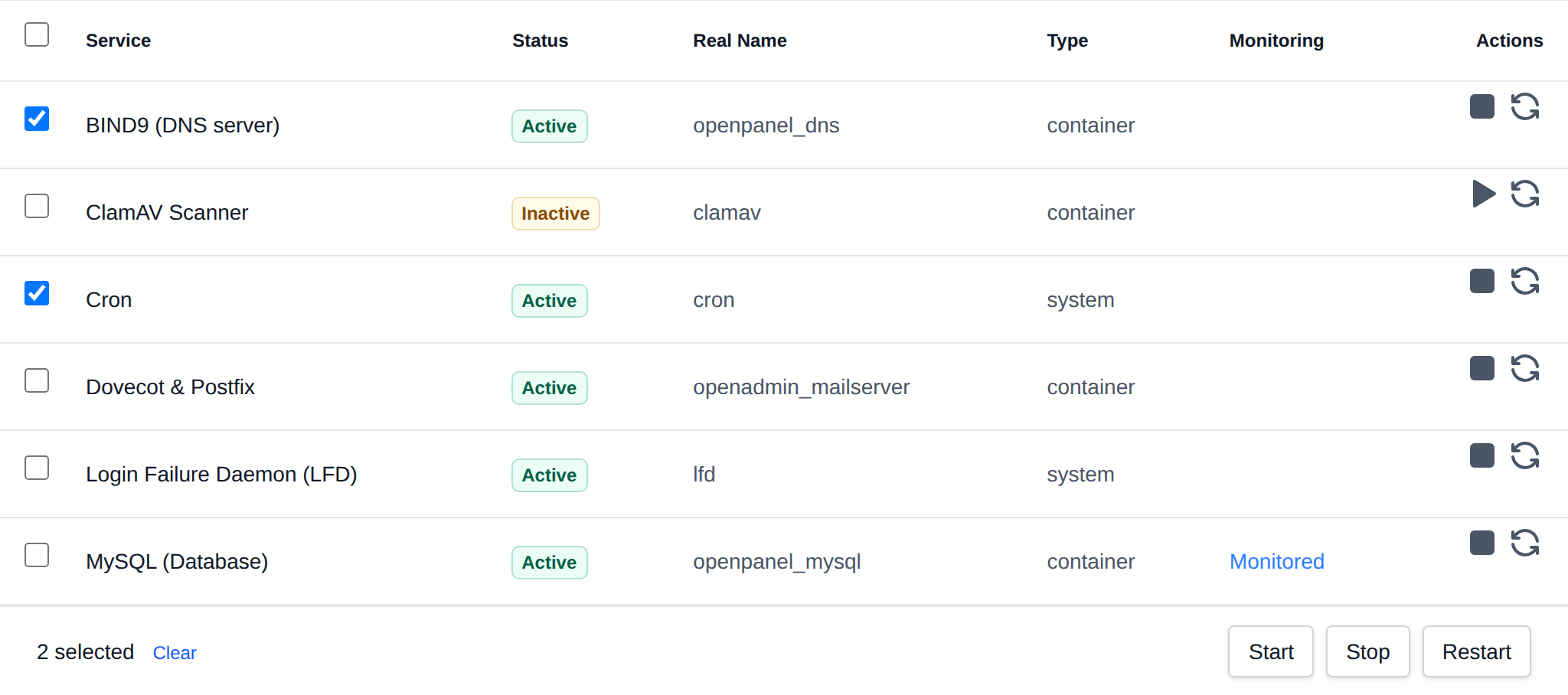Click the Stop bulk action button
This screenshot has width=1568, height=695.
(x=1368, y=651)
